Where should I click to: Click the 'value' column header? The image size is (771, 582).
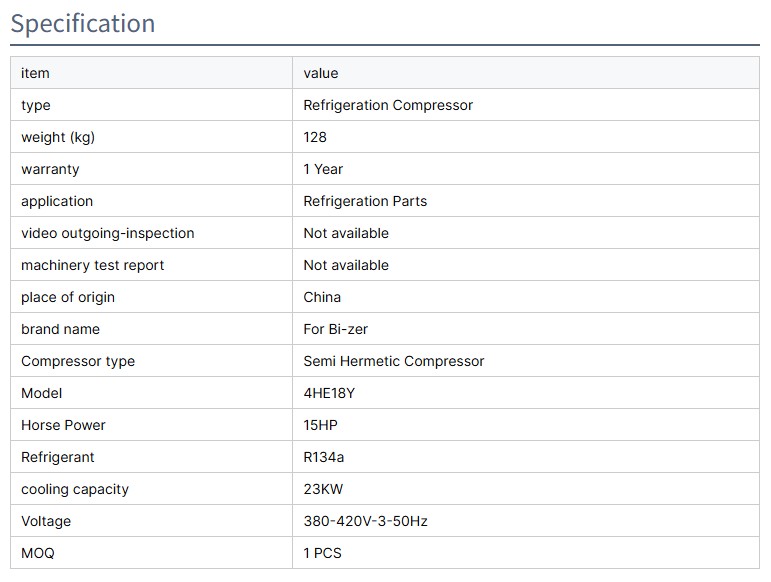(321, 73)
